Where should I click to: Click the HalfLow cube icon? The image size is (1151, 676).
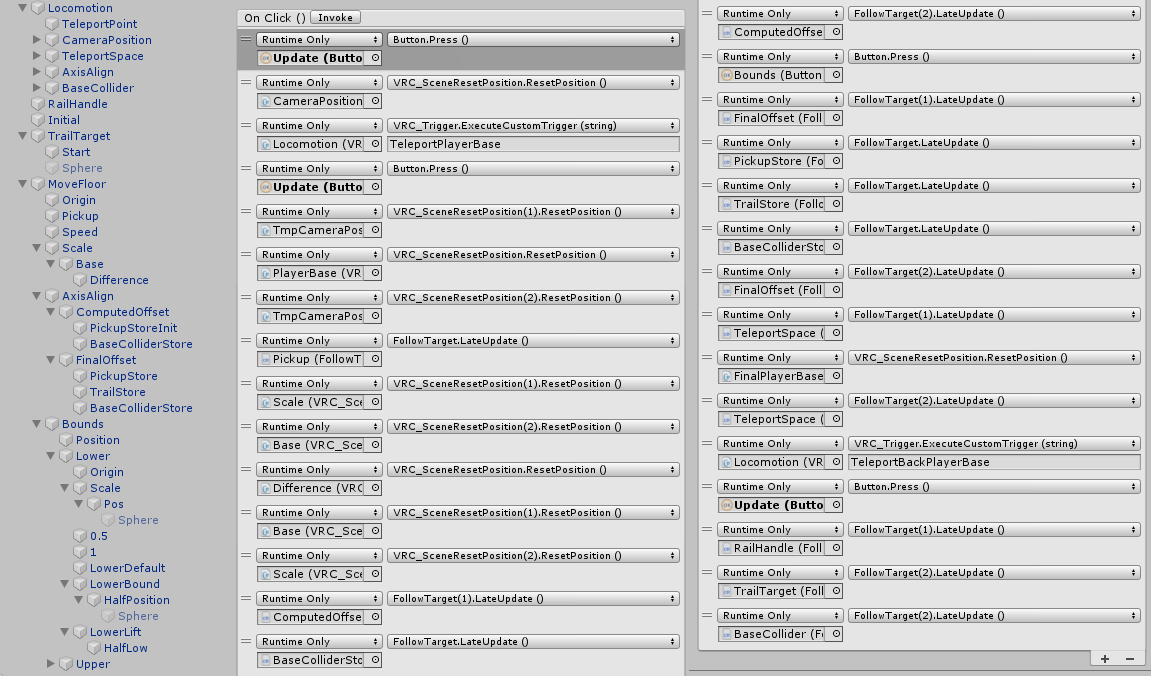(x=93, y=648)
